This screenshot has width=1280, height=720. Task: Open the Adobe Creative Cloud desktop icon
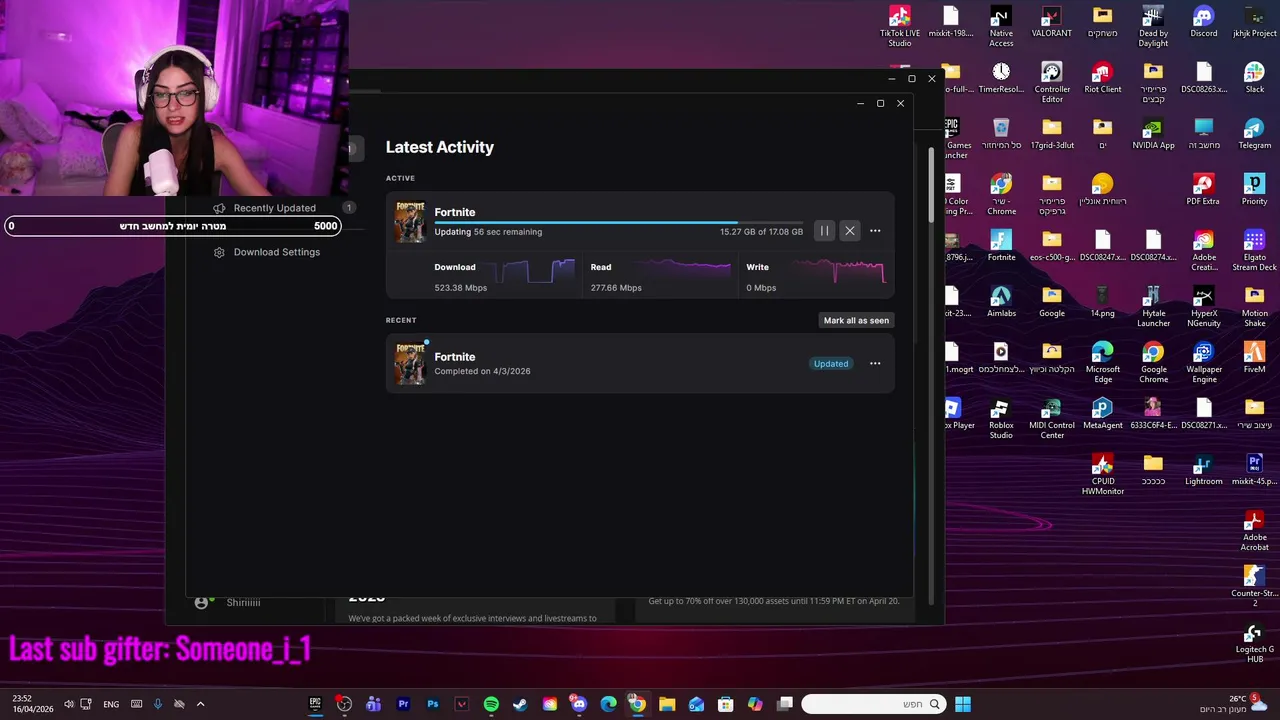pos(1204,250)
